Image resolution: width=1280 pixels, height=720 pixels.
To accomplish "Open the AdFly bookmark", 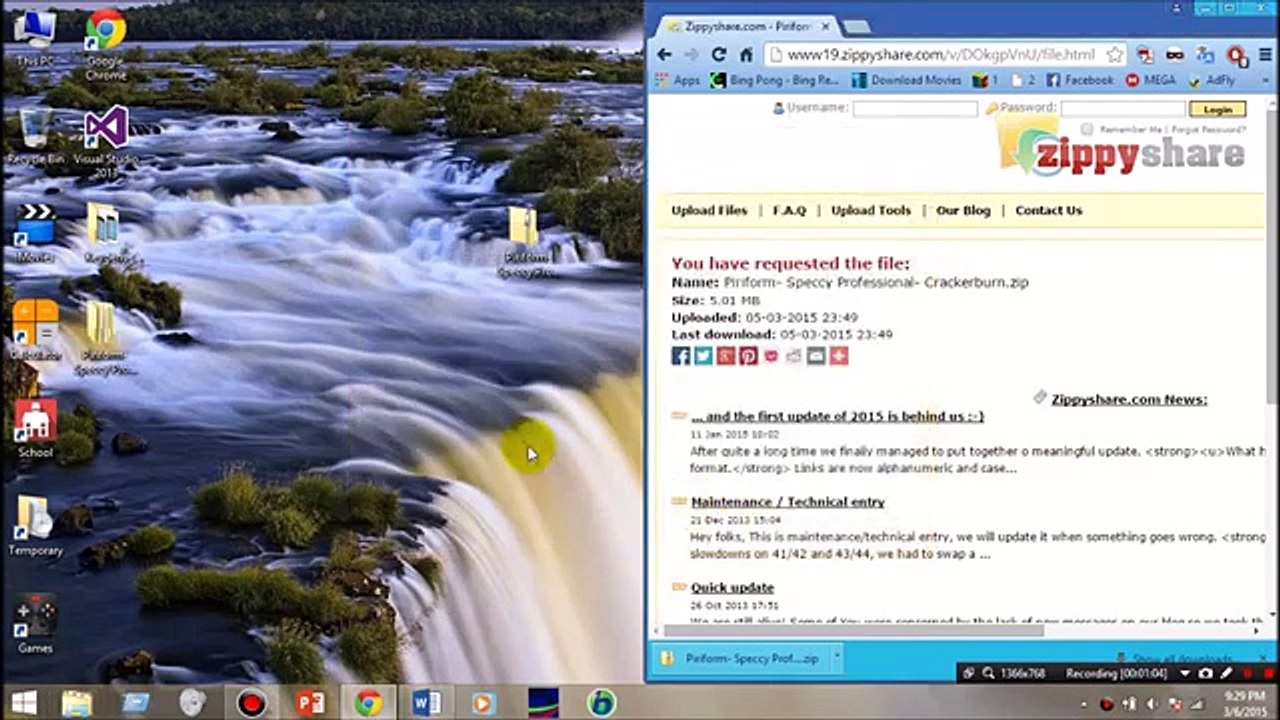I will pyautogui.click(x=1212, y=80).
